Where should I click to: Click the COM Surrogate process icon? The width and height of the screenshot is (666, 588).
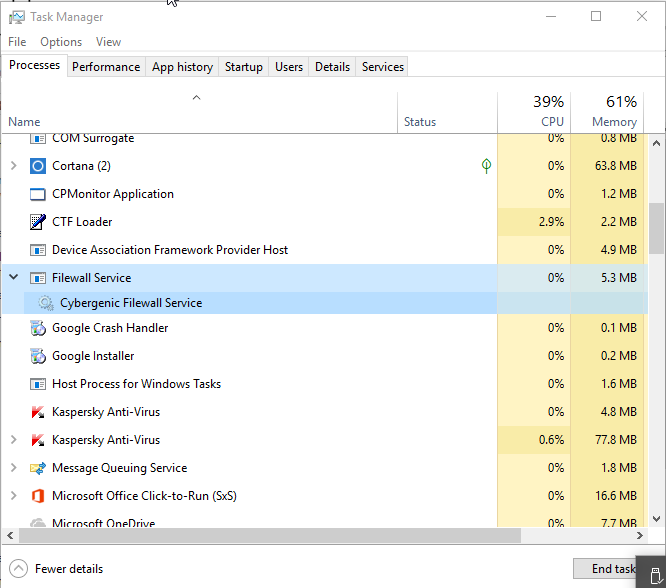click(37, 139)
